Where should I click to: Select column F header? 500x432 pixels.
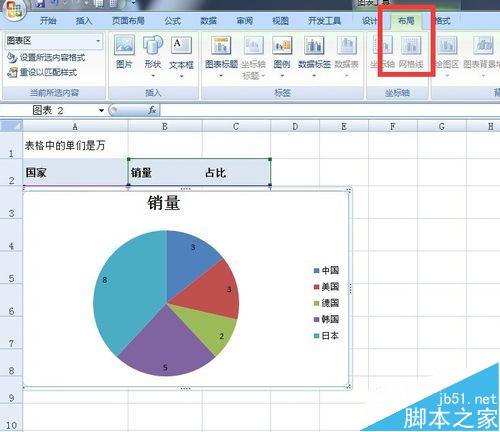point(393,126)
